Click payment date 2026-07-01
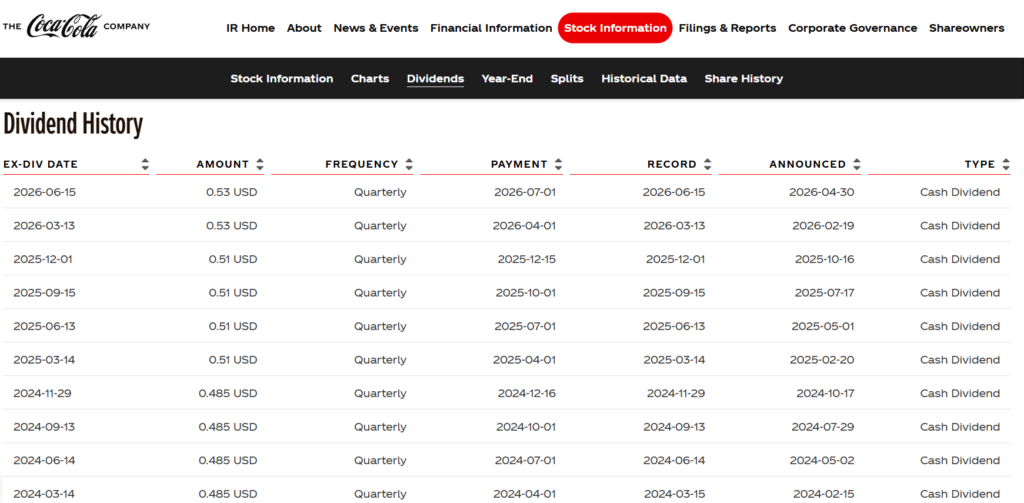The width and height of the screenshot is (1024, 503). [x=525, y=192]
